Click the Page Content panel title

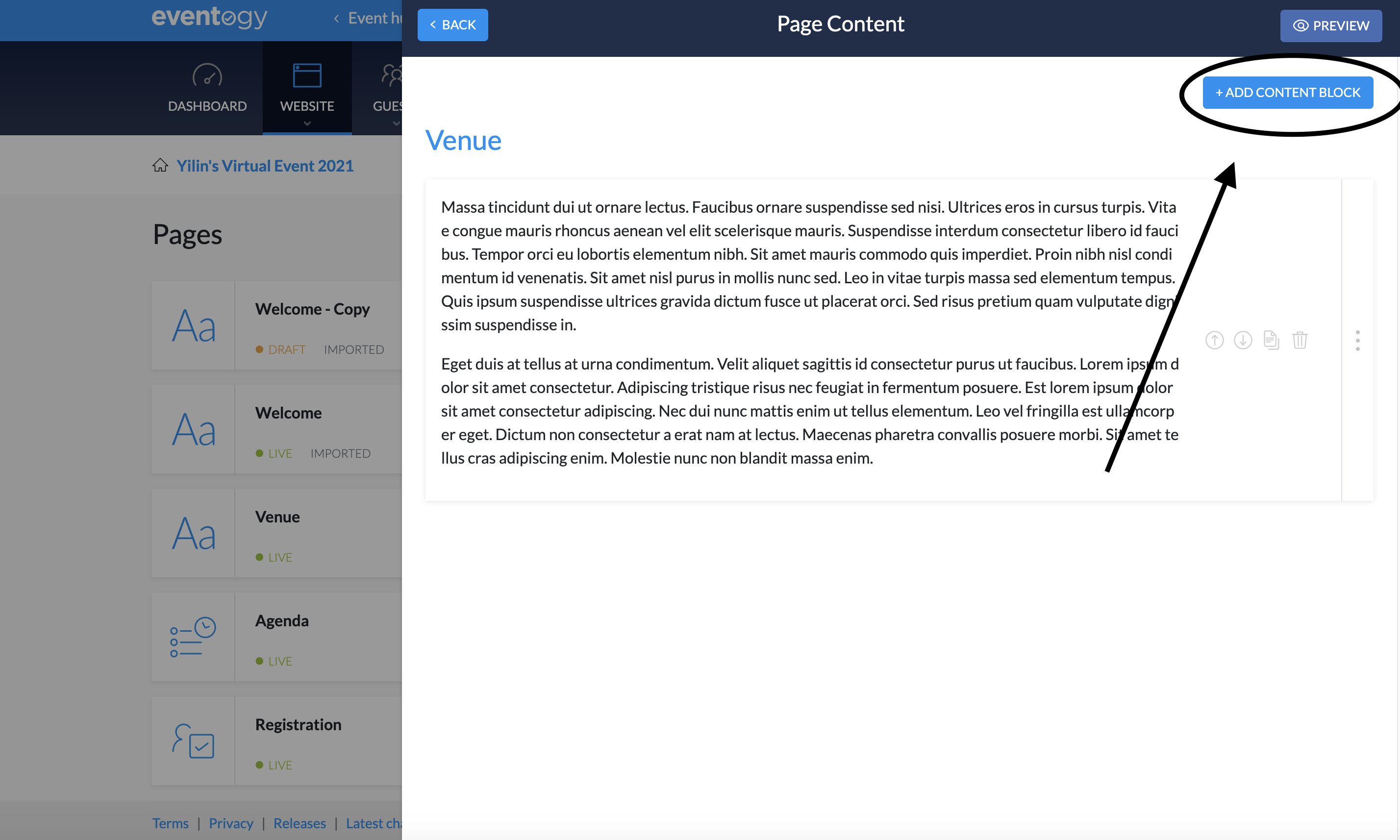pyautogui.click(x=841, y=24)
